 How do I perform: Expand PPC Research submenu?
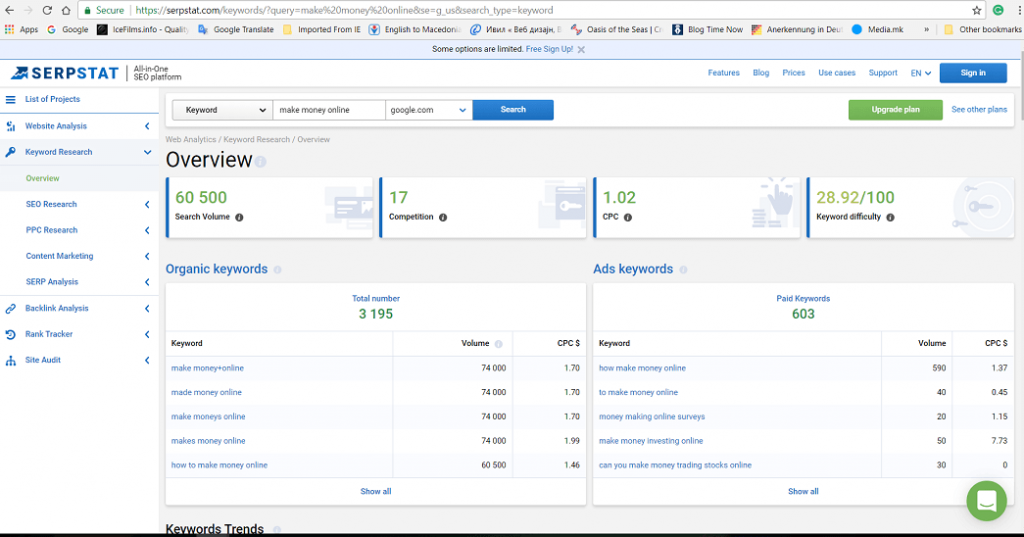[147, 231]
